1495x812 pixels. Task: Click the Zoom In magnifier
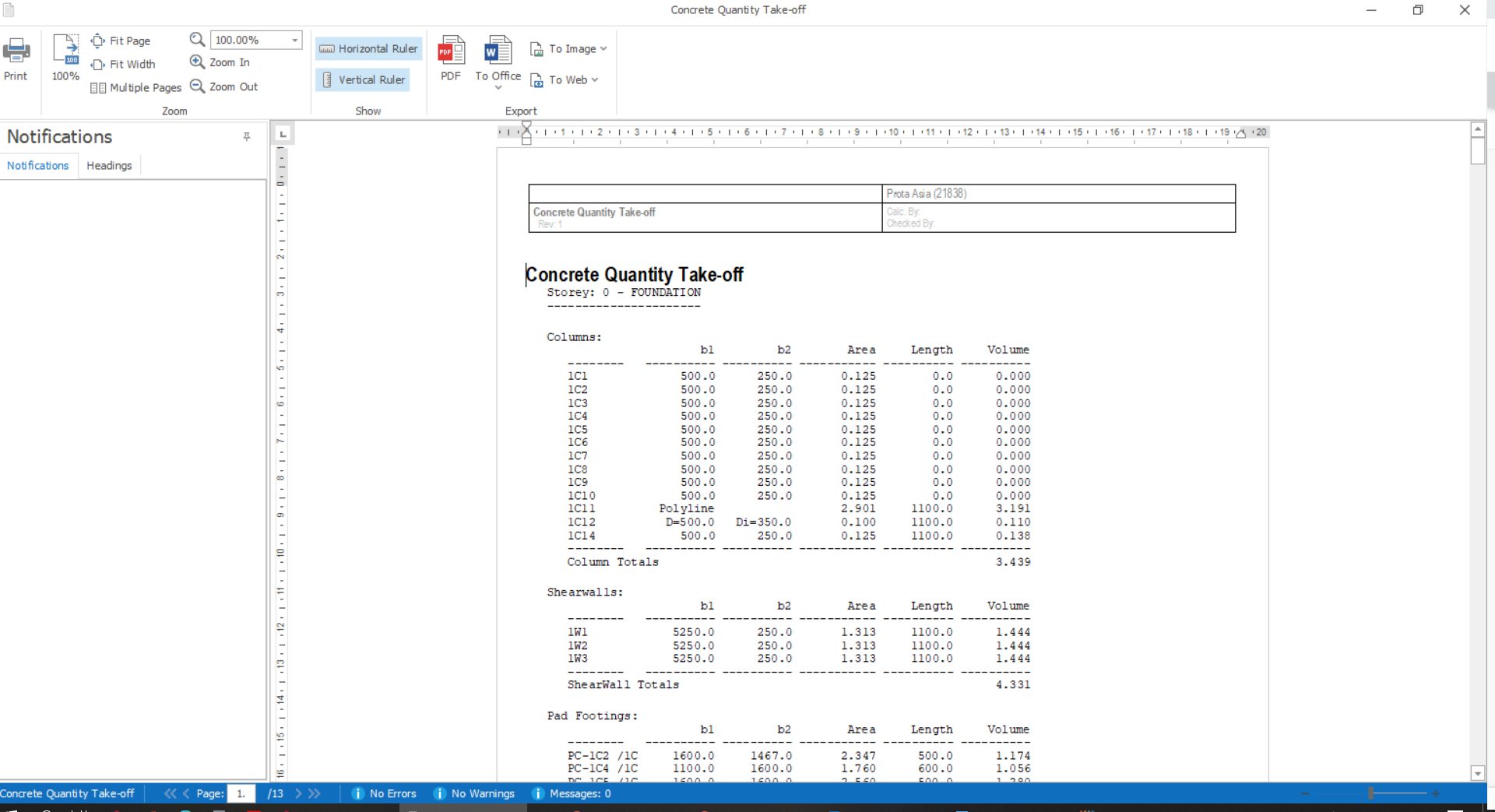[197, 62]
